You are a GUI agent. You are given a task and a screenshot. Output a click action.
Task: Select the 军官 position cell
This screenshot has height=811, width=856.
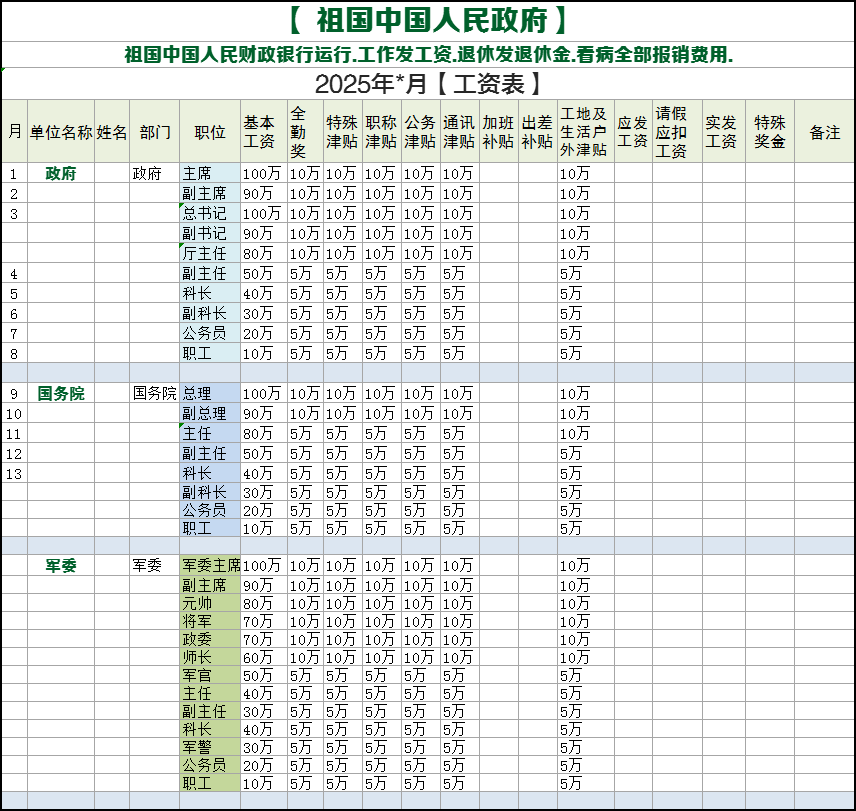(x=210, y=675)
